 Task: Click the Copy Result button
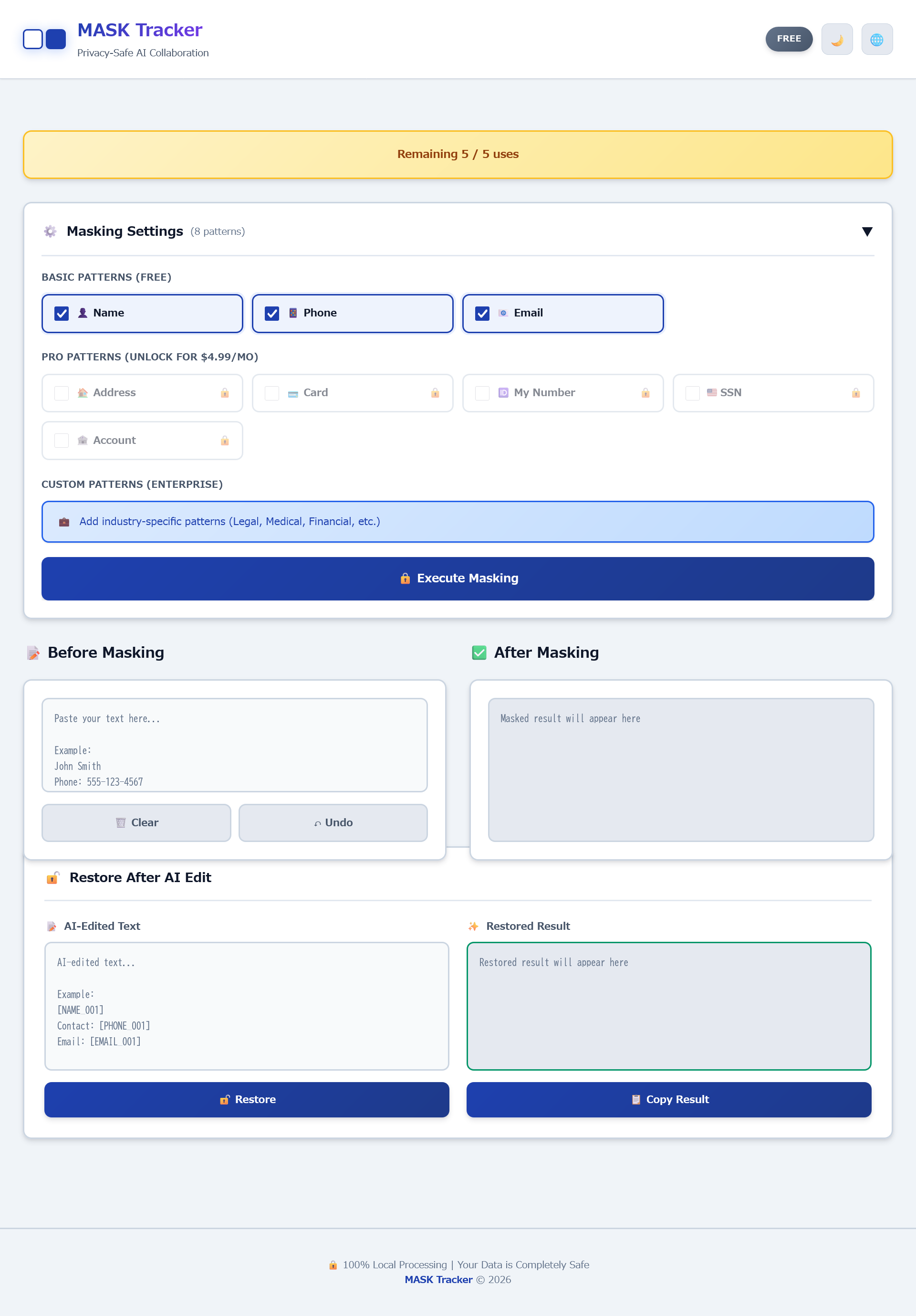click(668, 1099)
